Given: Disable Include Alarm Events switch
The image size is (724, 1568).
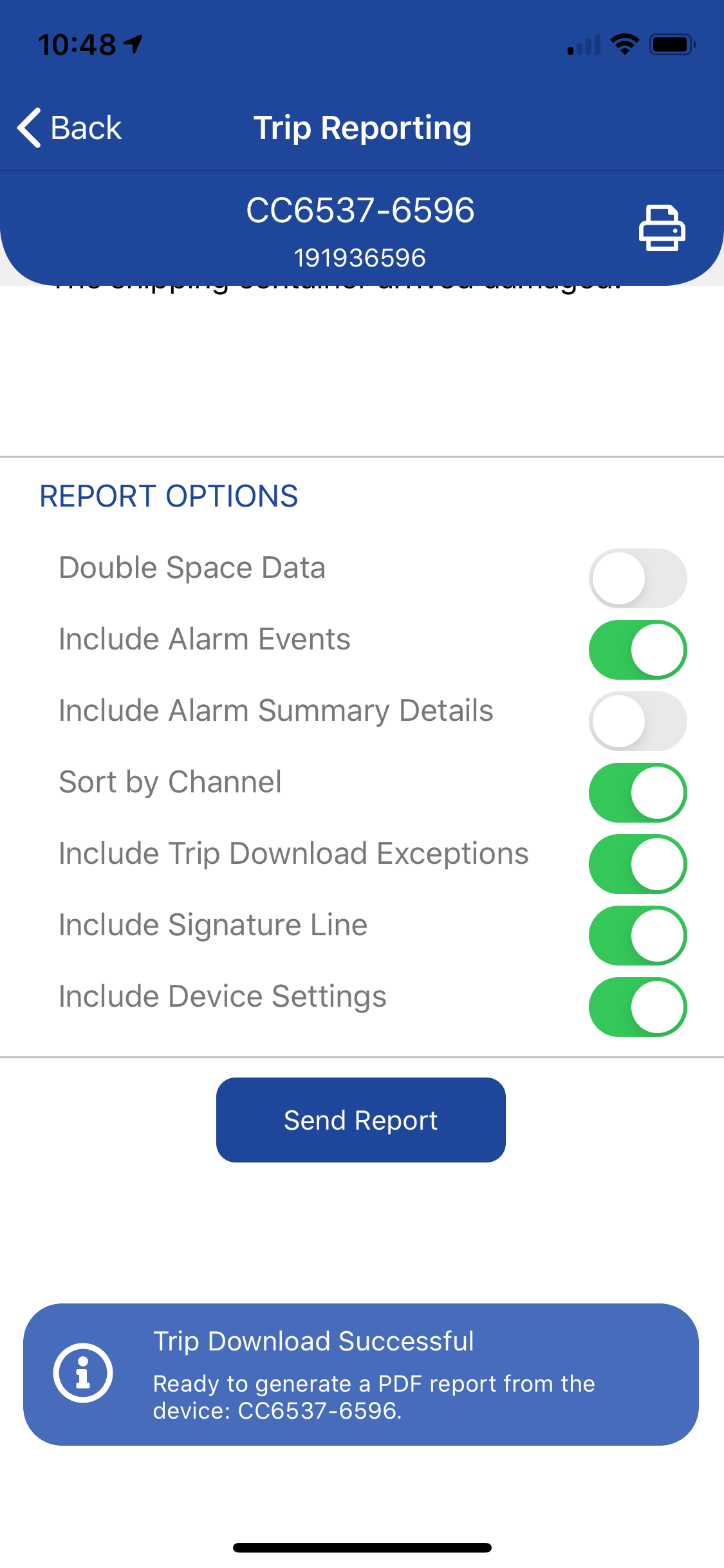Looking at the screenshot, I should [638, 649].
